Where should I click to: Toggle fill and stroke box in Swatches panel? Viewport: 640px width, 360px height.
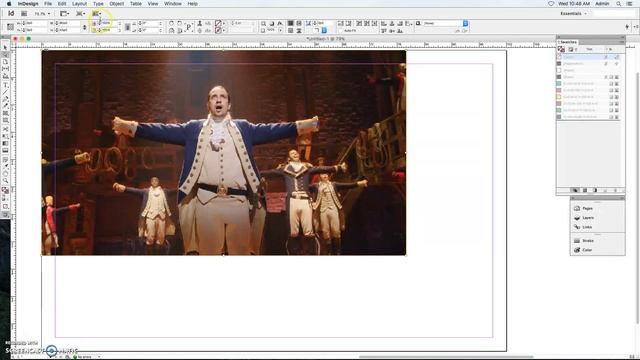click(x=561, y=49)
